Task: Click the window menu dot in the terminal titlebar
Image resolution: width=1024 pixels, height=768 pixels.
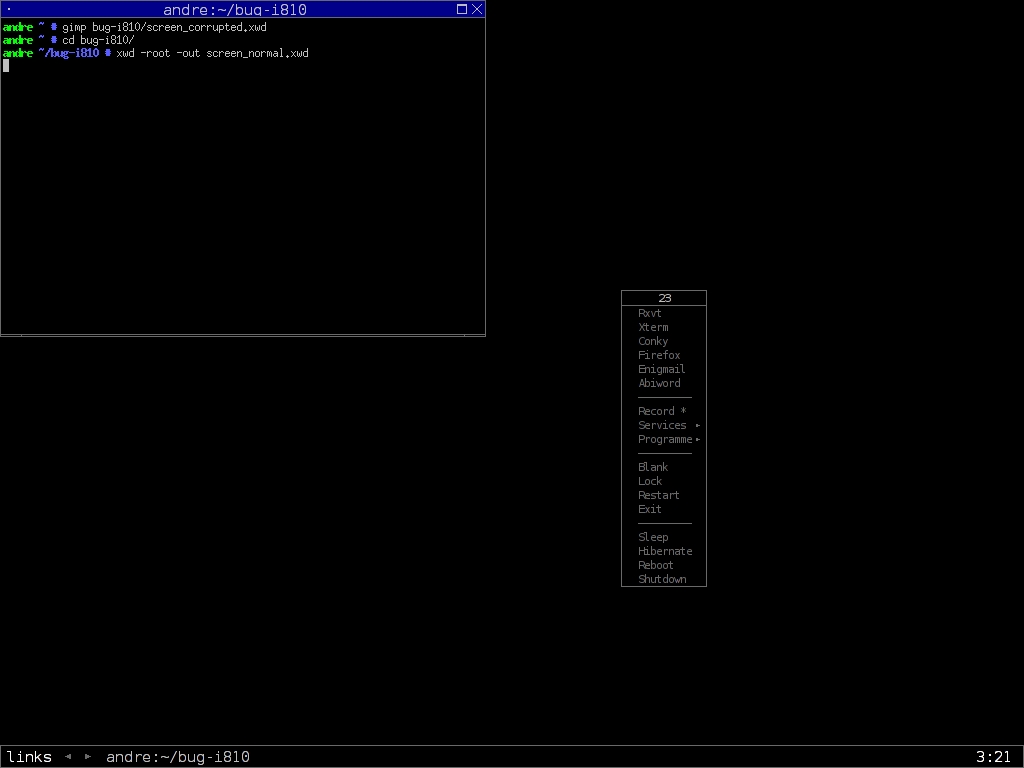Action: [x=9, y=9]
